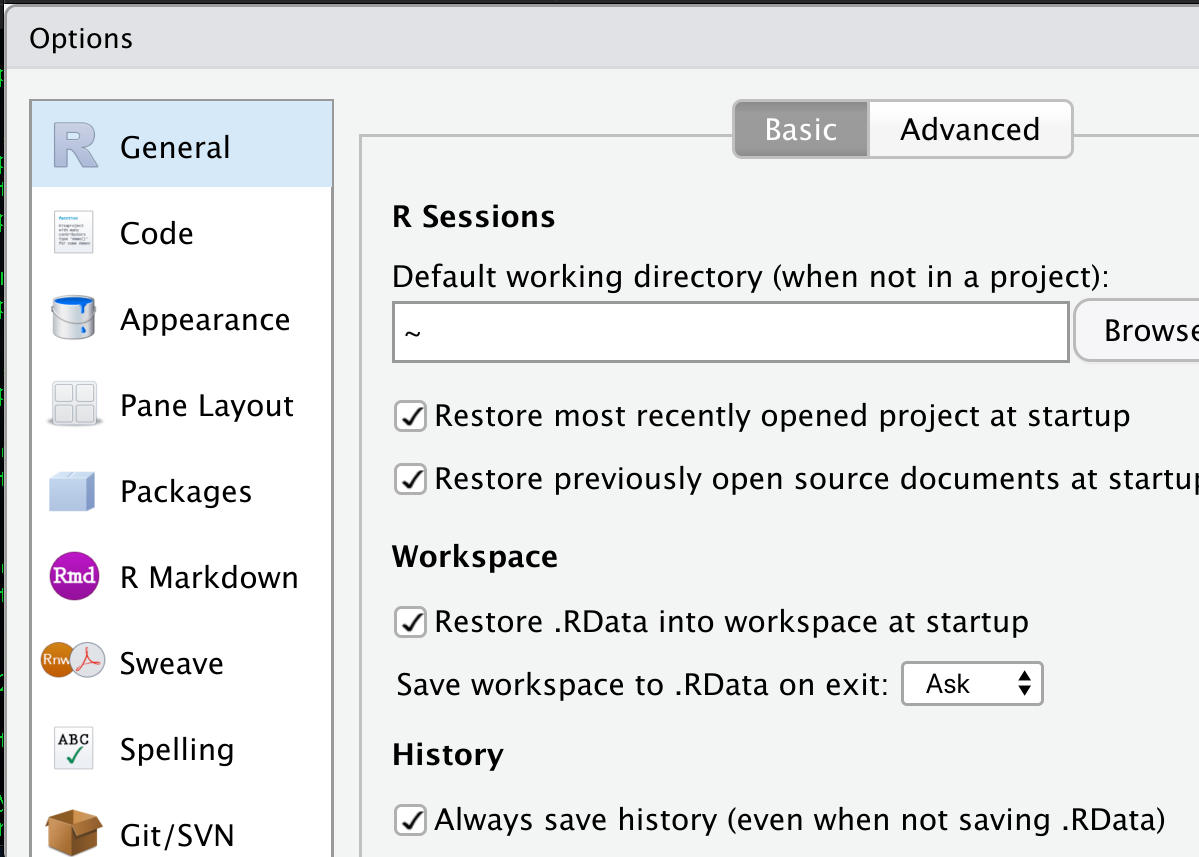Select the Code settings icon
The height and width of the screenshot is (857, 1199).
(73, 232)
